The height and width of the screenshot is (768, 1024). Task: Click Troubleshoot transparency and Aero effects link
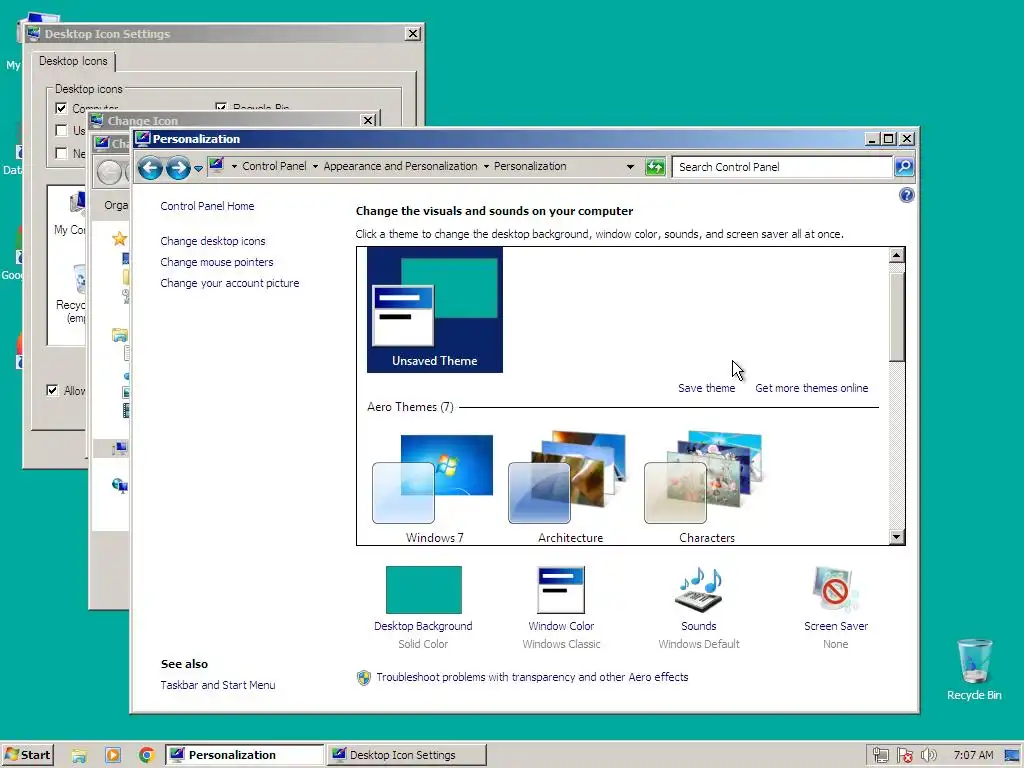532,677
